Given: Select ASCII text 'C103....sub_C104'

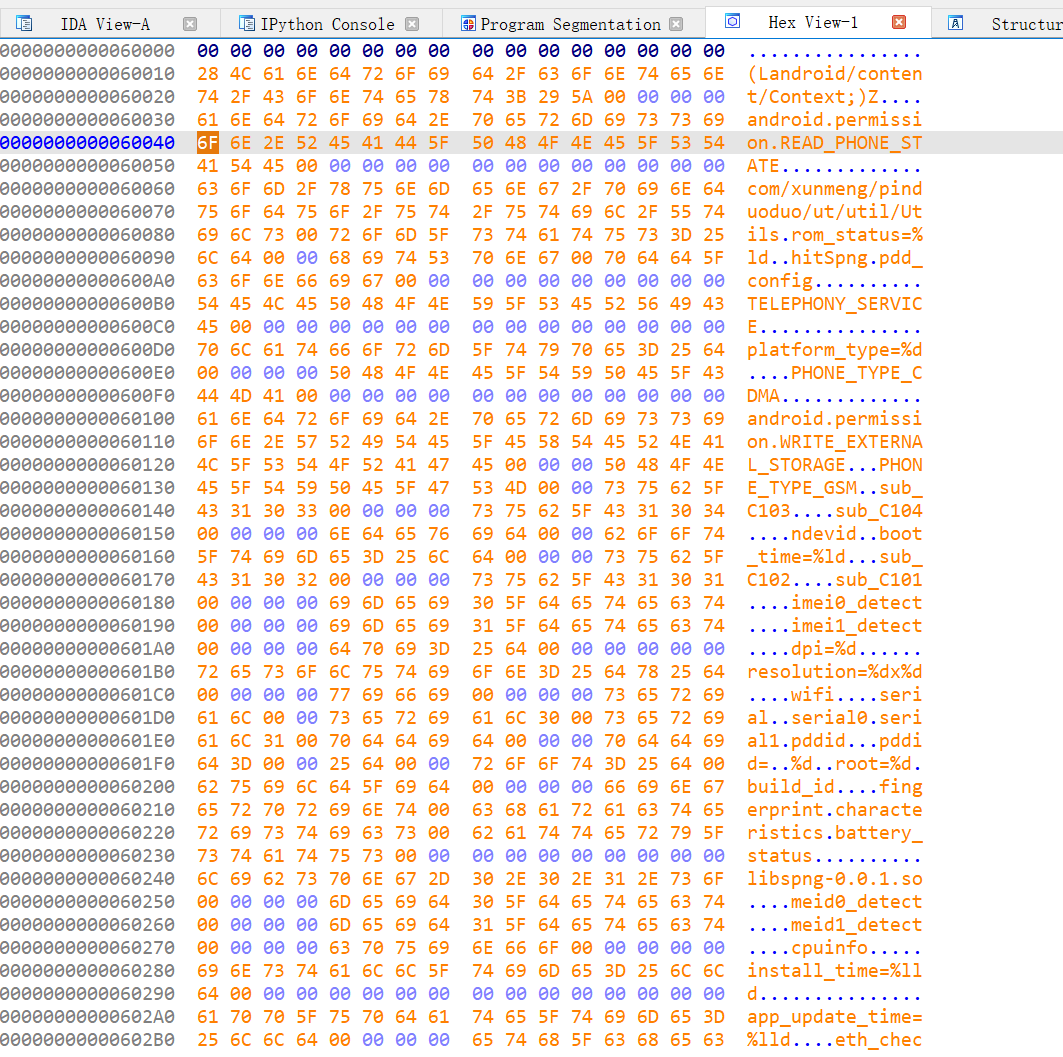Looking at the screenshot, I should point(835,511).
